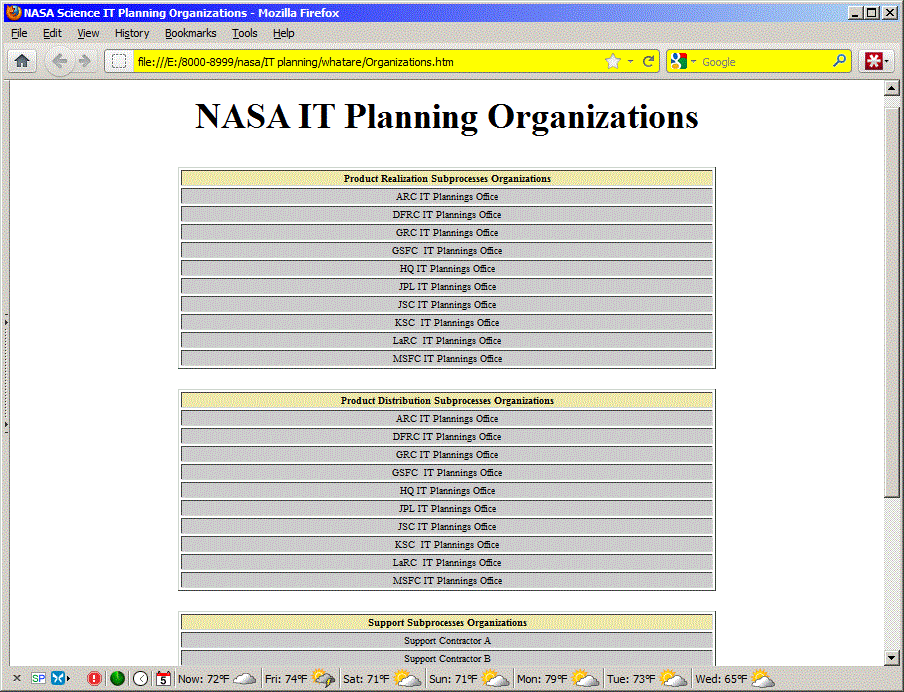Click 'Support Subprocesses Organizations' header
Screen dimensions: 904x692
pyautogui.click(x=447, y=623)
